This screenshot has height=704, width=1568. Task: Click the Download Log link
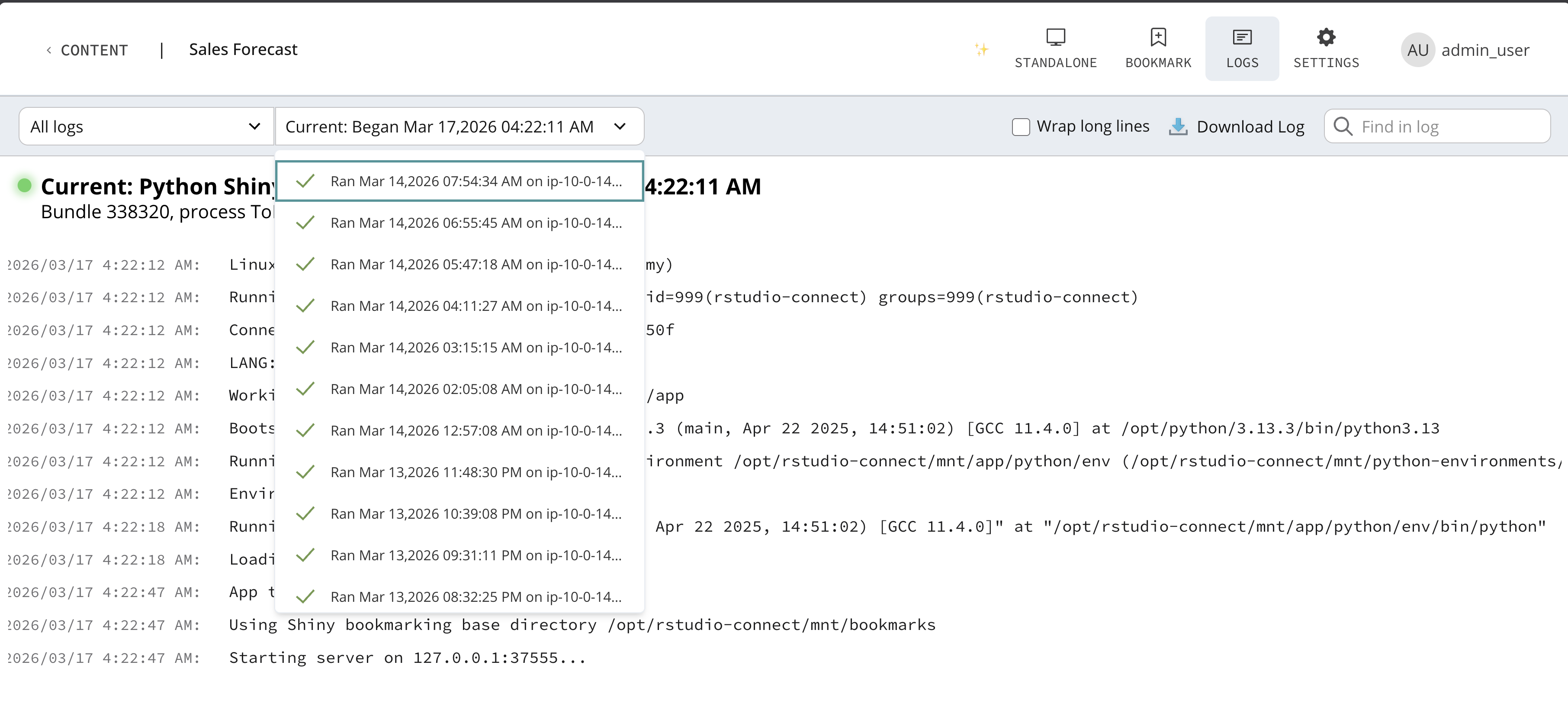1250,127
